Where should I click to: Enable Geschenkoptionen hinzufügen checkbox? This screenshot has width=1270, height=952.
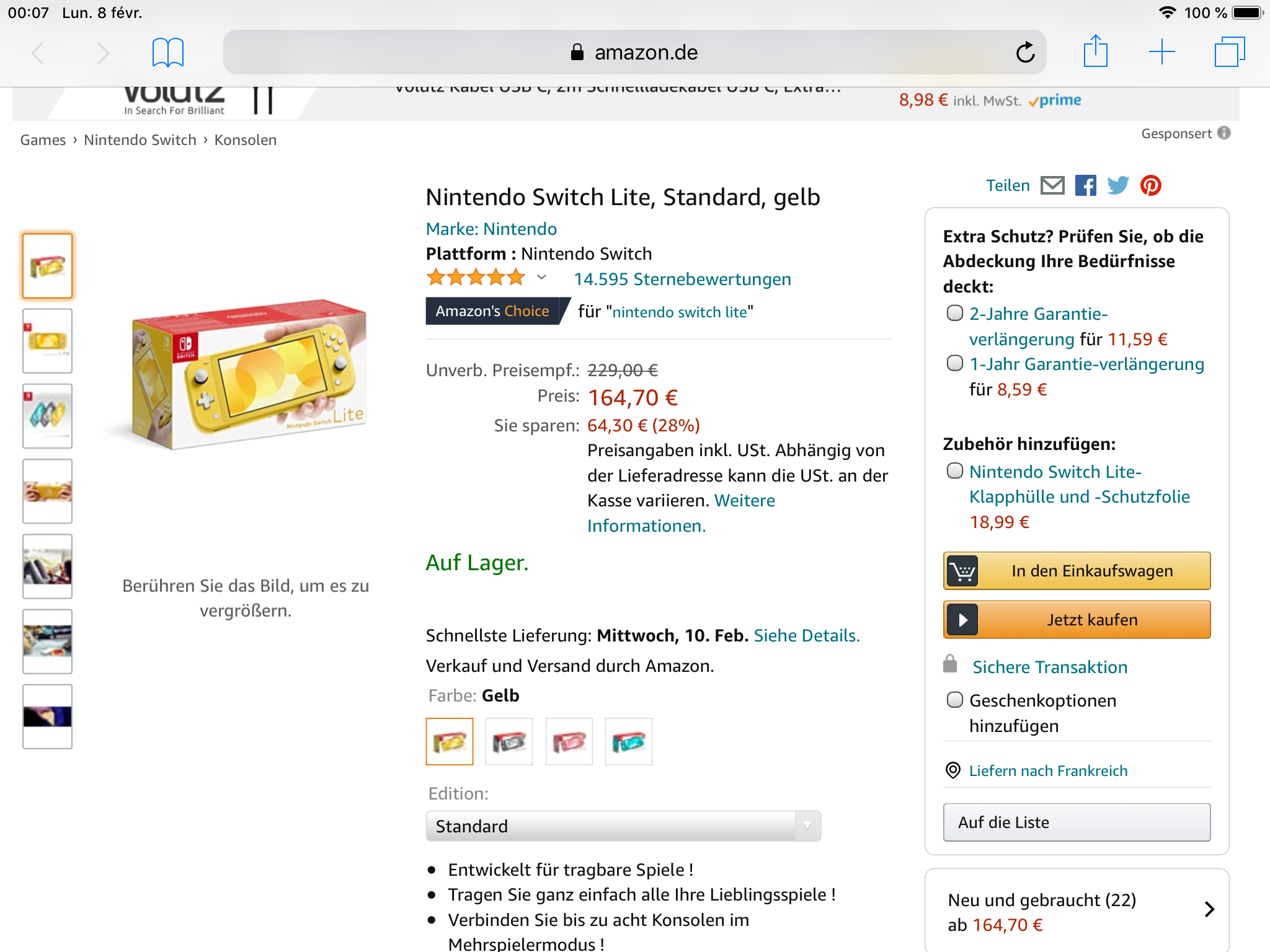coord(955,700)
